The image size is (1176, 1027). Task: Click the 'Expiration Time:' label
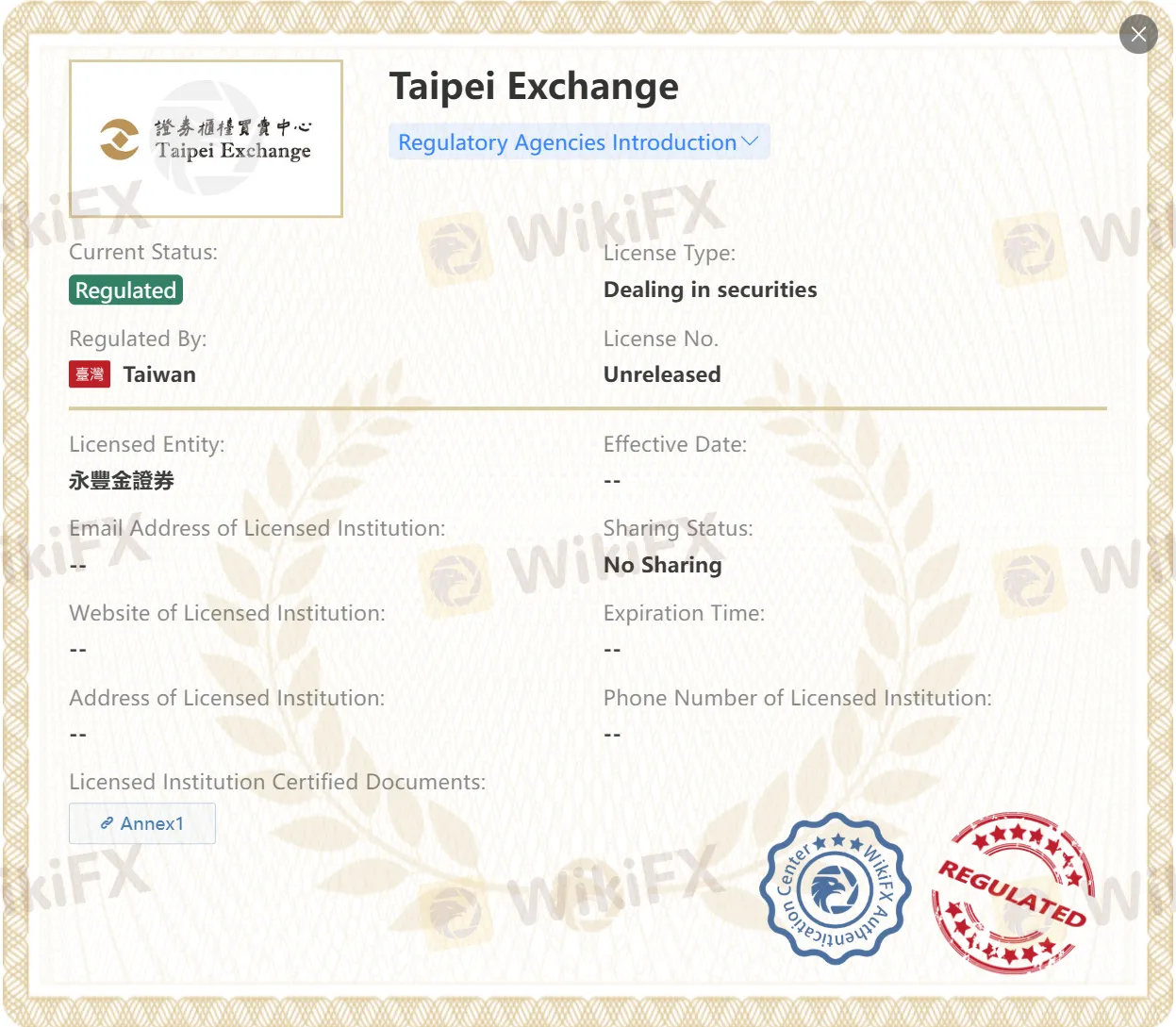[x=684, y=613]
